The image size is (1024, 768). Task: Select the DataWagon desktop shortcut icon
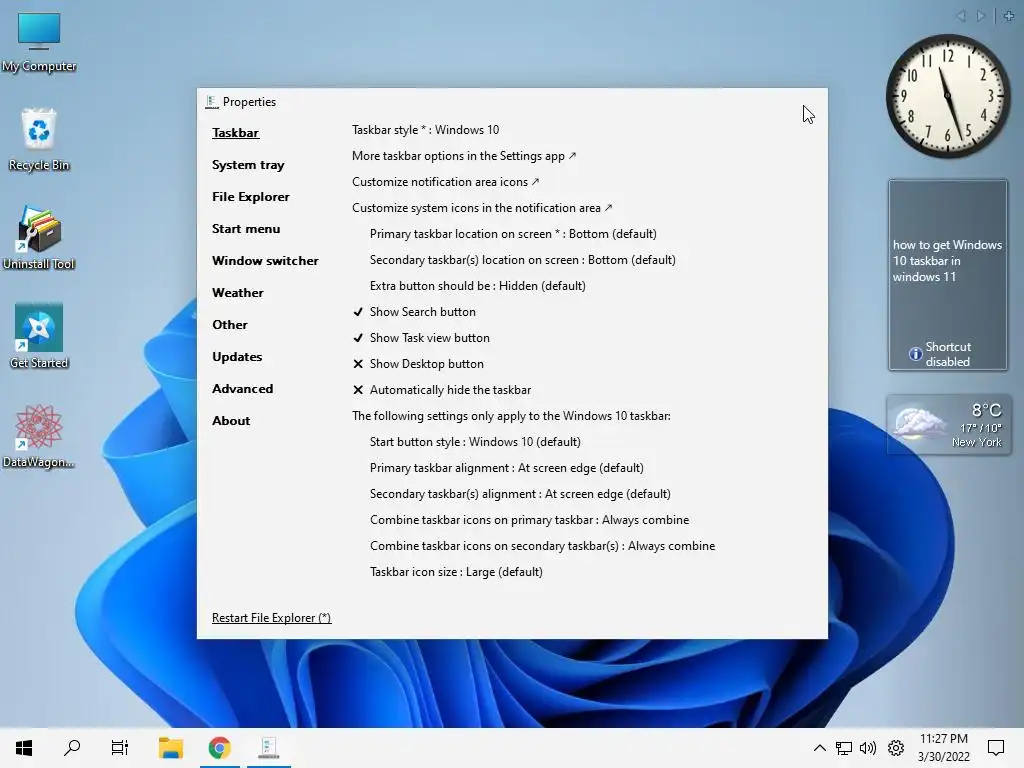39,436
